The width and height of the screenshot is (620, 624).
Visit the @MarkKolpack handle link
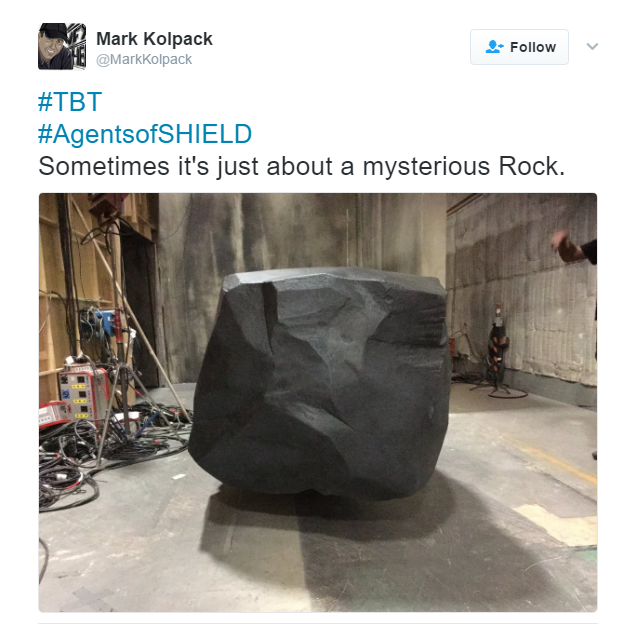pyautogui.click(x=144, y=59)
